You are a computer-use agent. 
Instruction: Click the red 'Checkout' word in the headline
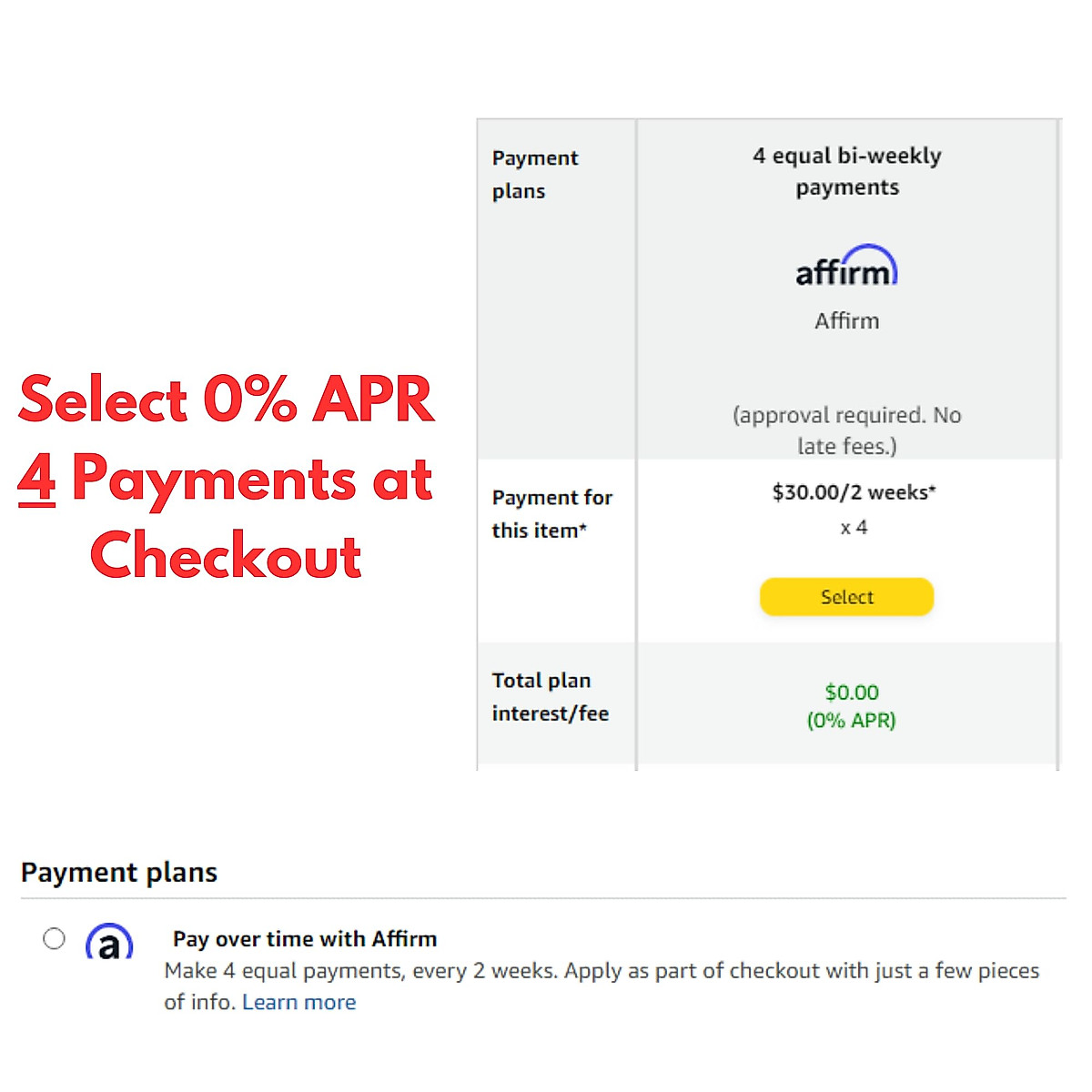click(x=226, y=556)
